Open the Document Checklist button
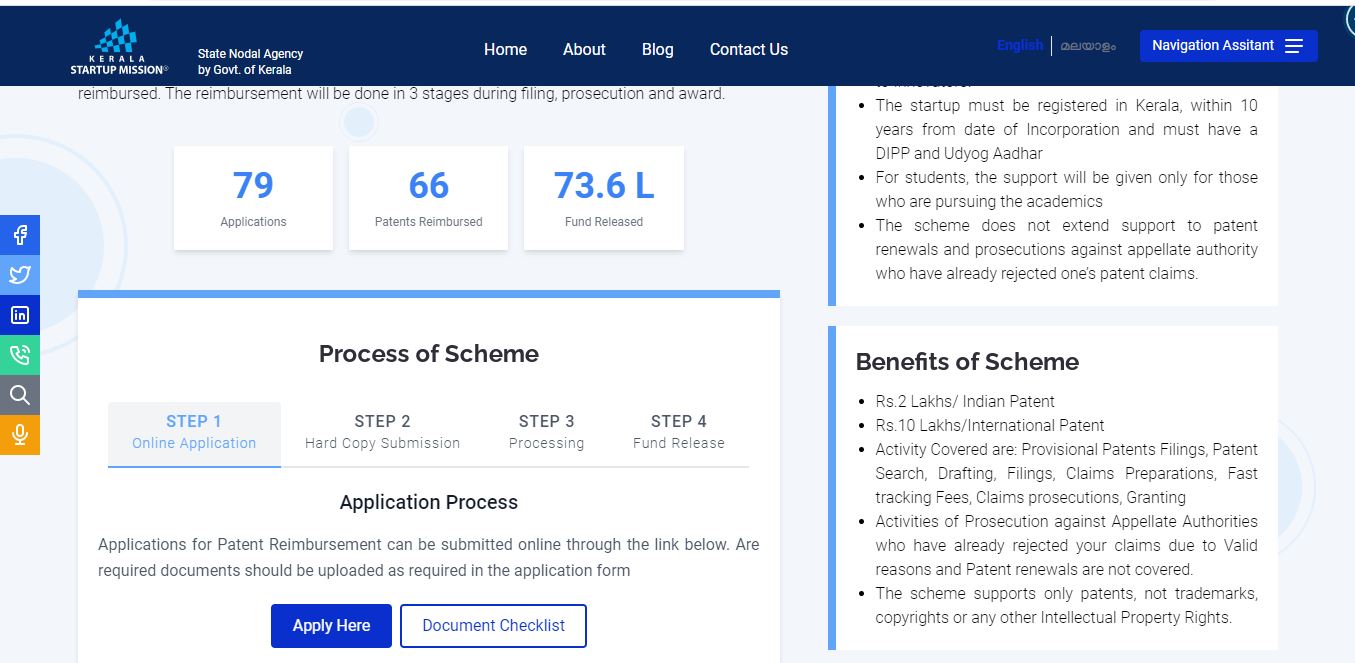This screenshot has width=1355, height=663. point(493,626)
